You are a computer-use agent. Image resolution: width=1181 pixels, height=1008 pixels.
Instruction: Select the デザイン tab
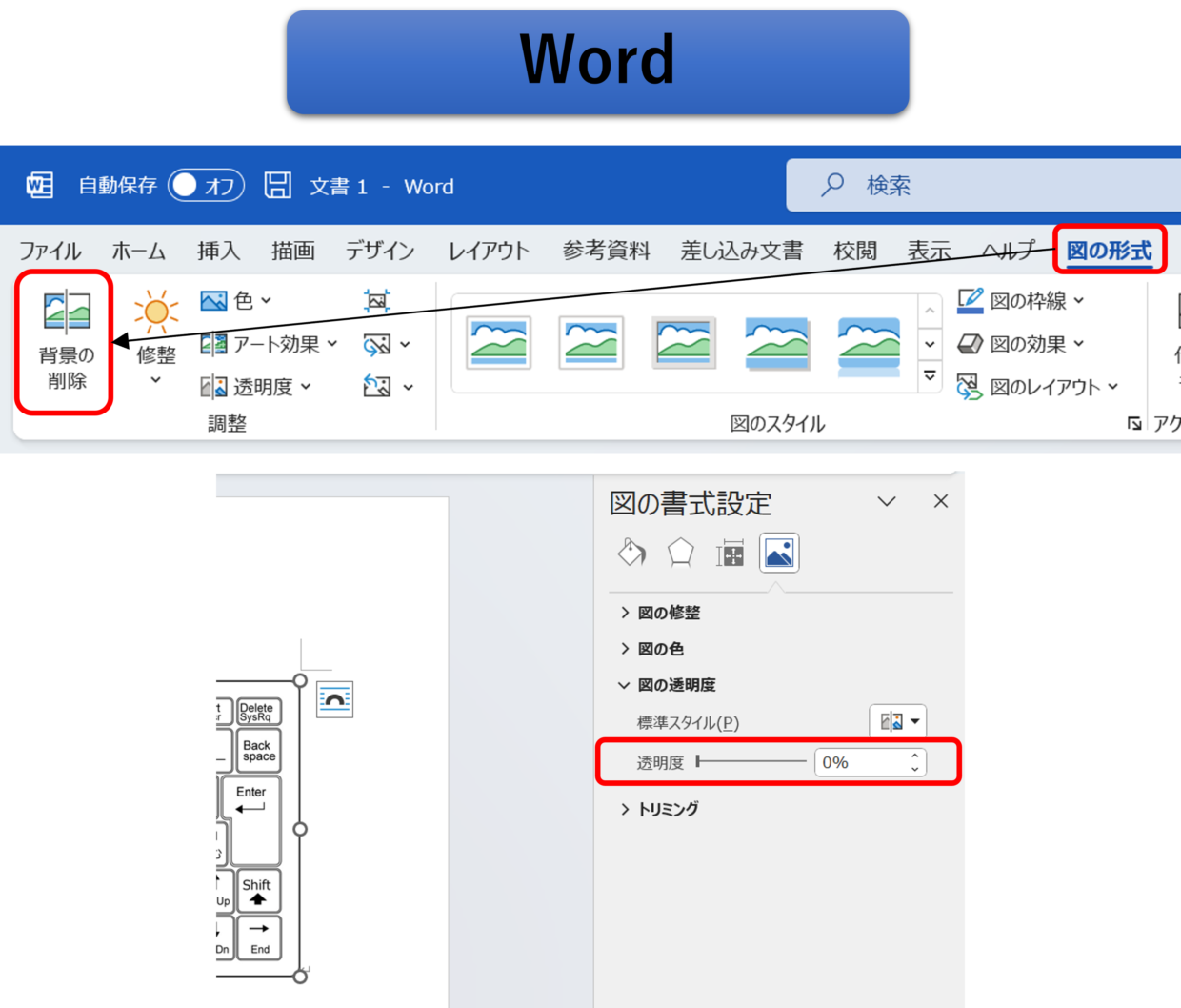click(x=380, y=251)
